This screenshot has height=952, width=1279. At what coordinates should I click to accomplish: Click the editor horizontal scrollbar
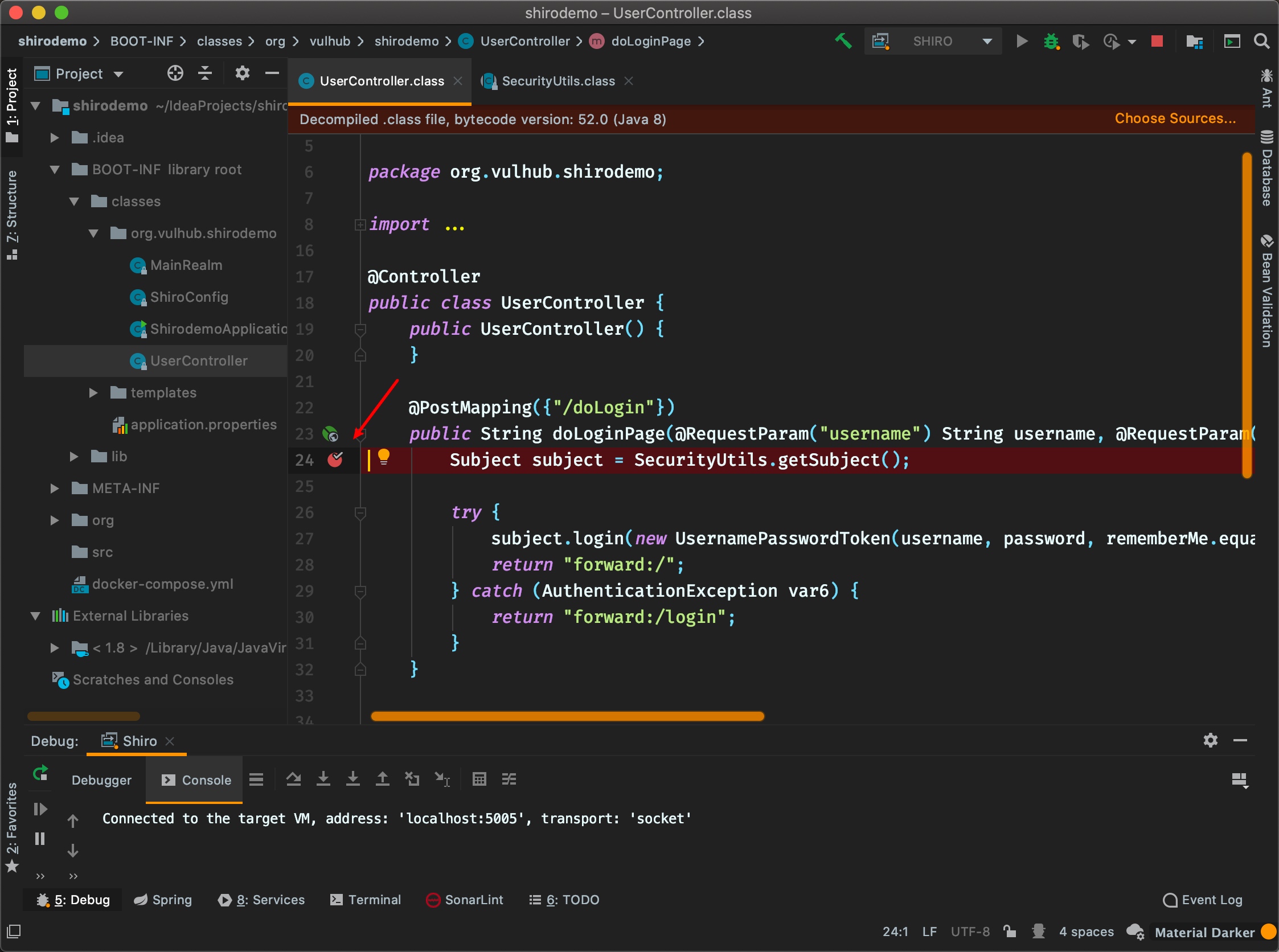pyautogui.click(x=567, y=716)
